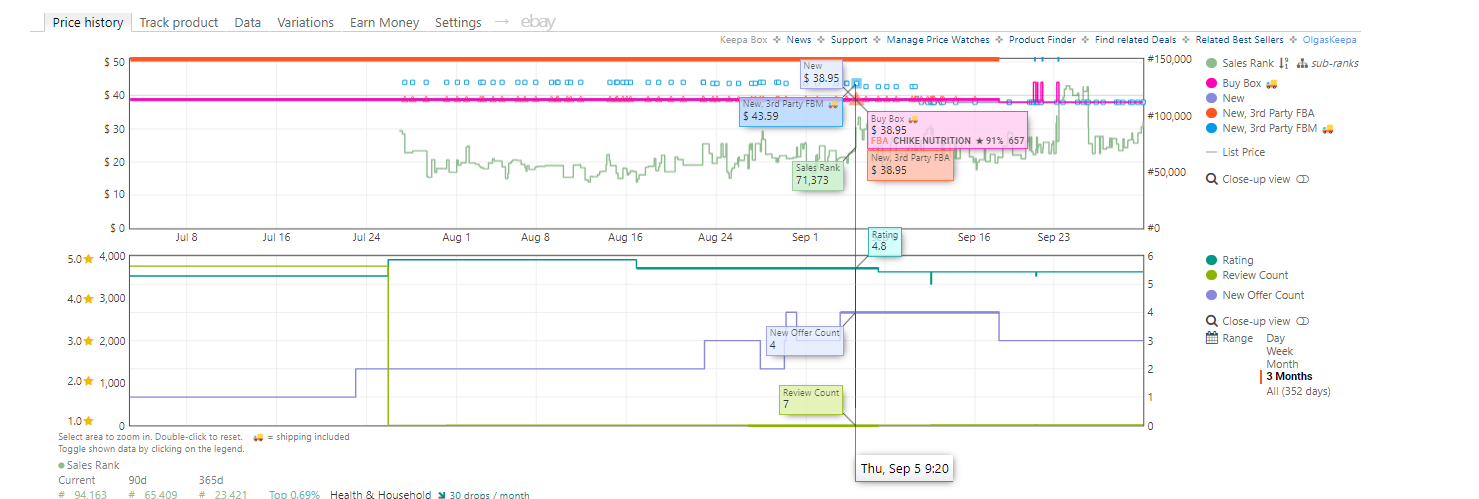1479x499 pixels.
Task: Set the range to Day
Action: tap(1276, 338)
